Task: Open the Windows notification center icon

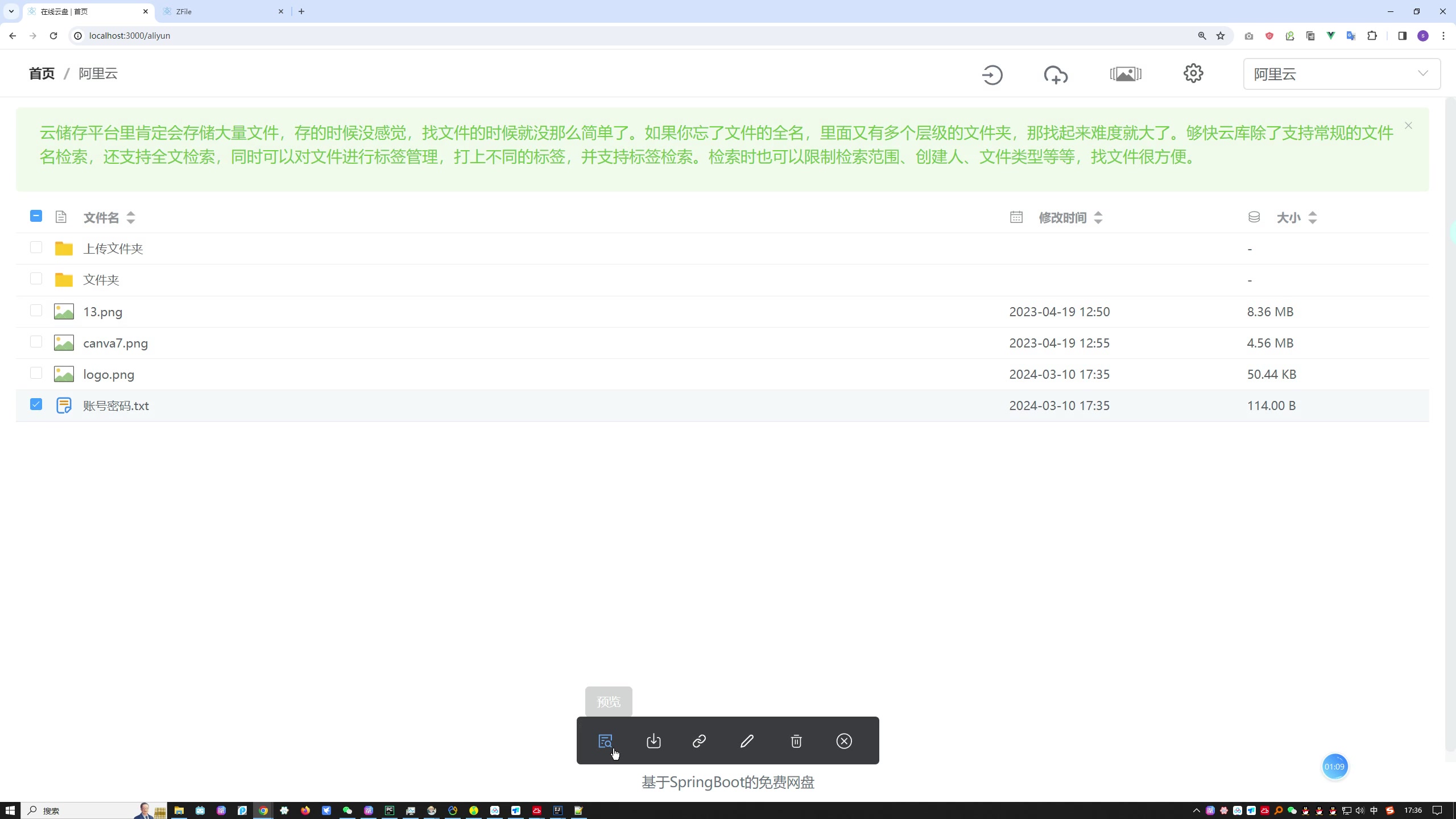Action: [x=1437, y=810]
